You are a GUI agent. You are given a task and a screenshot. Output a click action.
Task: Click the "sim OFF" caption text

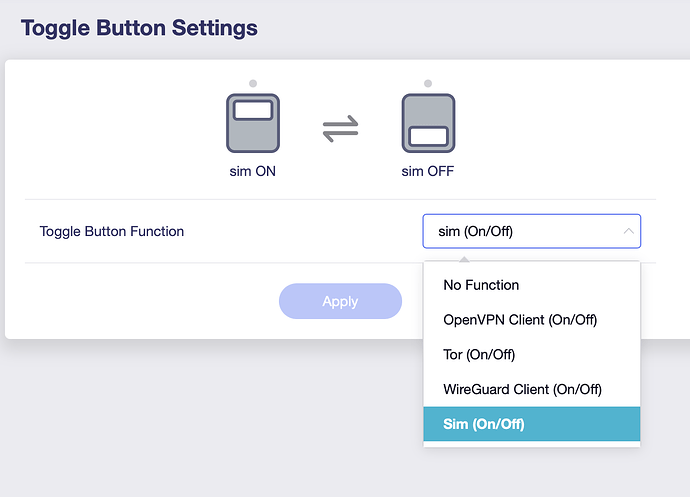pyautogui.click(x=428, y=171)
